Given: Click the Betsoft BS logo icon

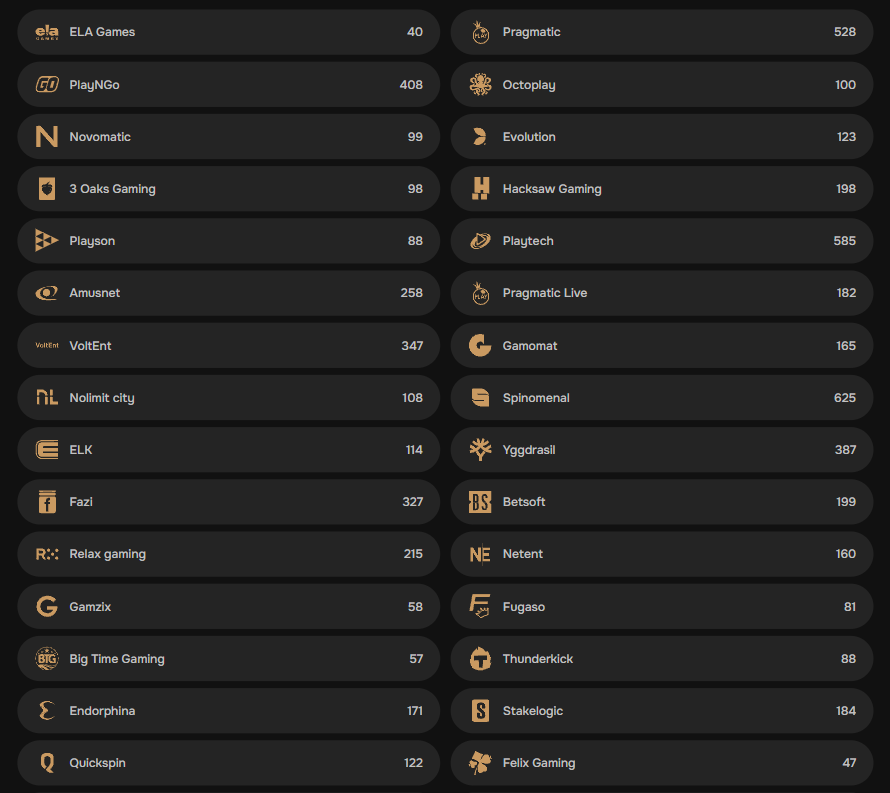Looking at the screenshot, I should pyautogui.click(x=480, y=502).
